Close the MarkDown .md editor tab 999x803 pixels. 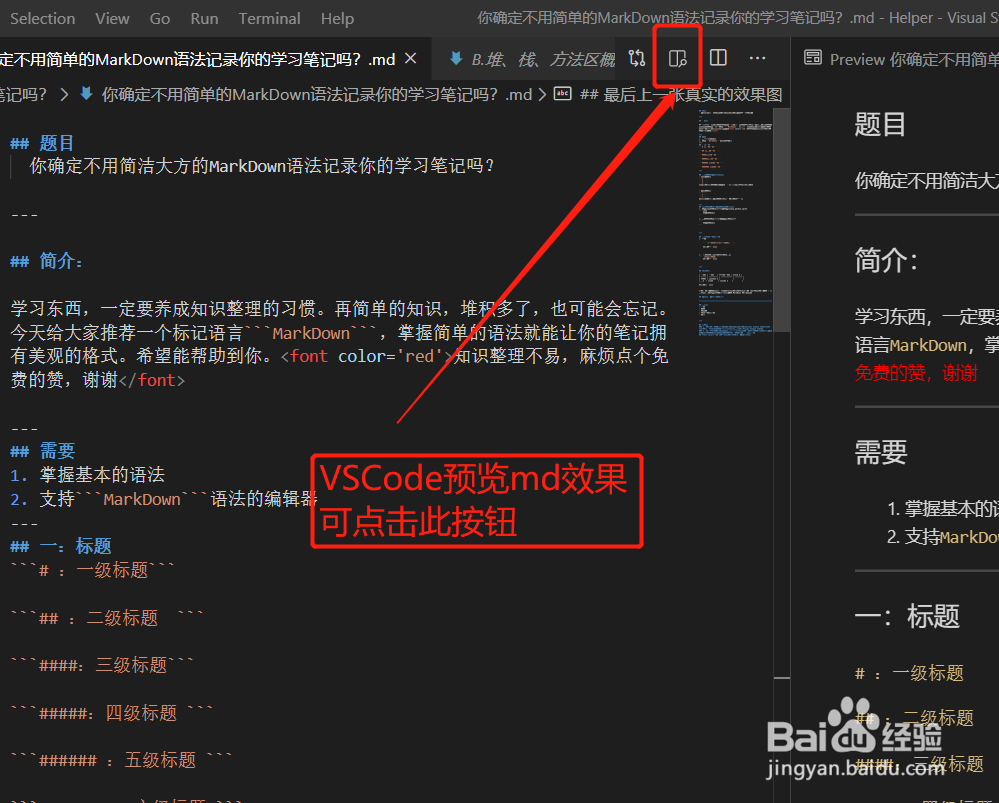point(411,59)
